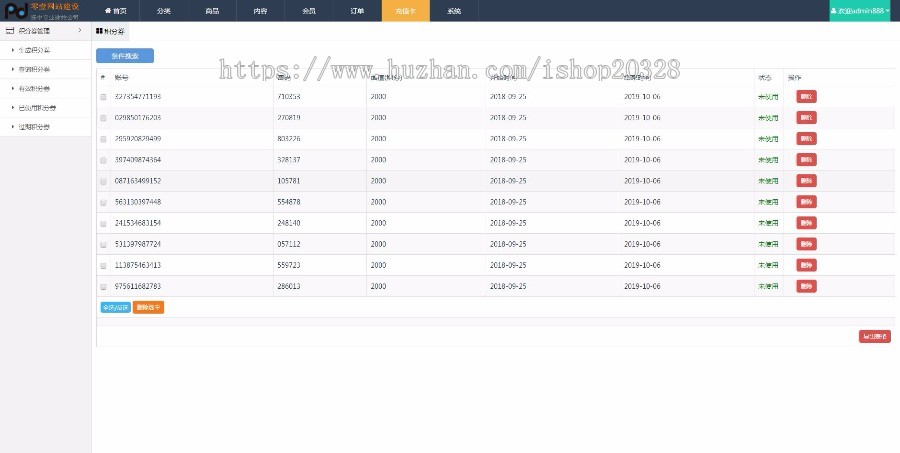The width and height of the screenshot is (900, 453).
Task: Check the box for row with password 270819
Action: 103,118
